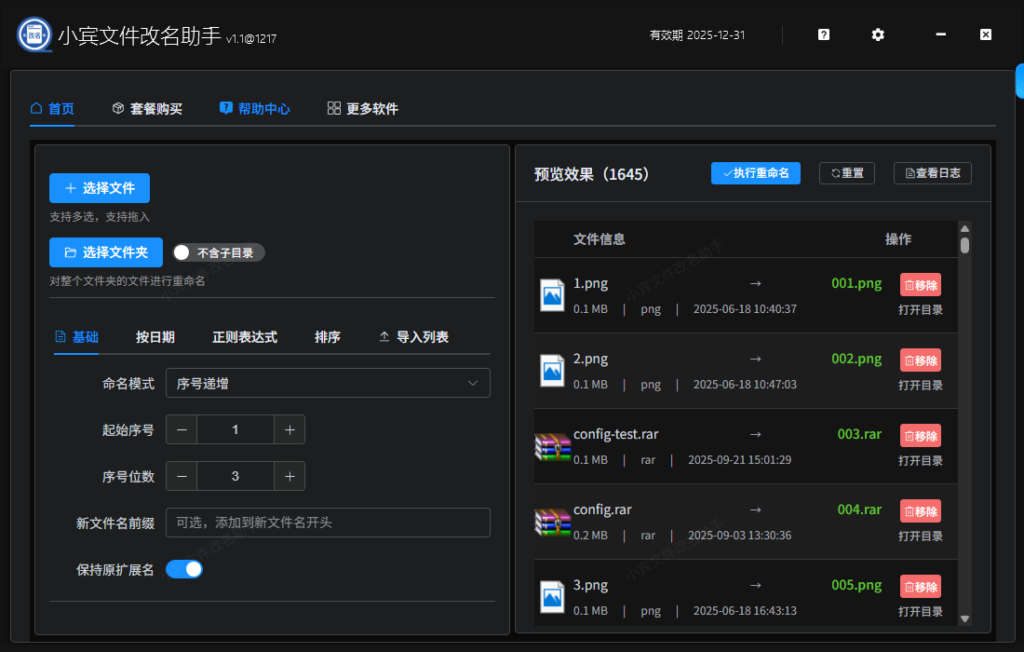Screen dimensions: 1024x652
Task: Increase 序号位数 with plus control
Action: pos(289,475)
